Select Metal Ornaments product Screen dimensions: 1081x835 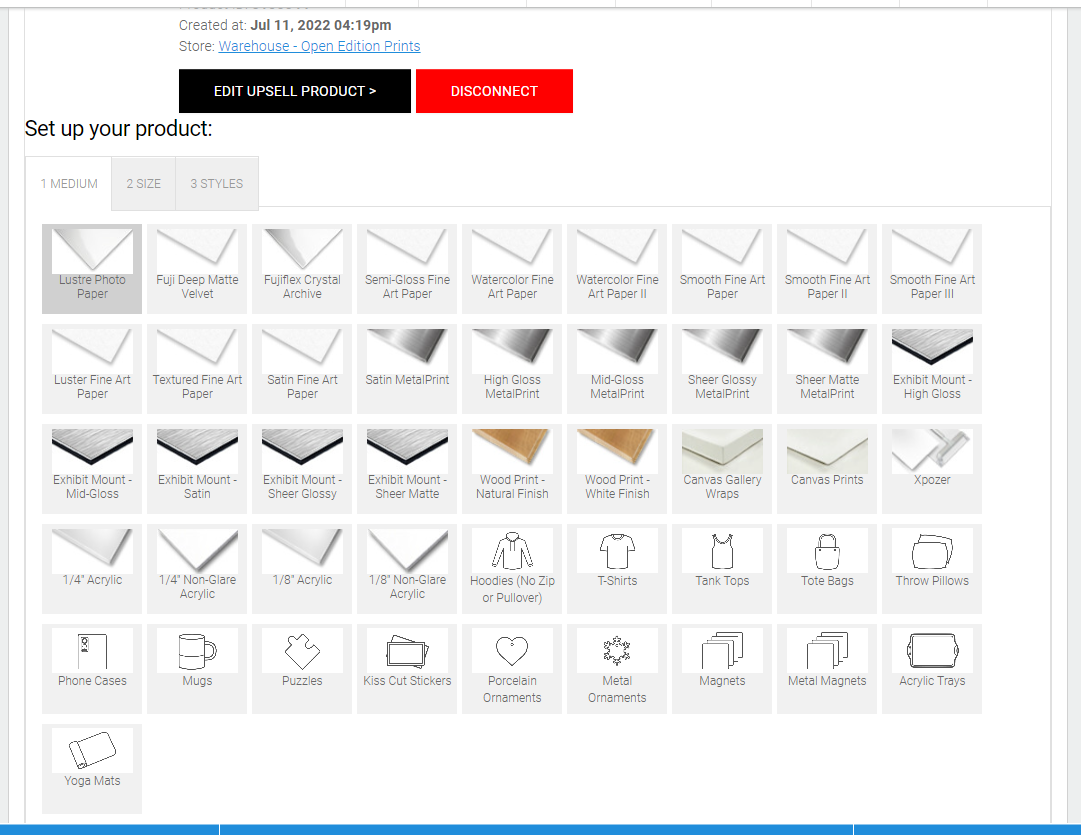tap(617, 669)
